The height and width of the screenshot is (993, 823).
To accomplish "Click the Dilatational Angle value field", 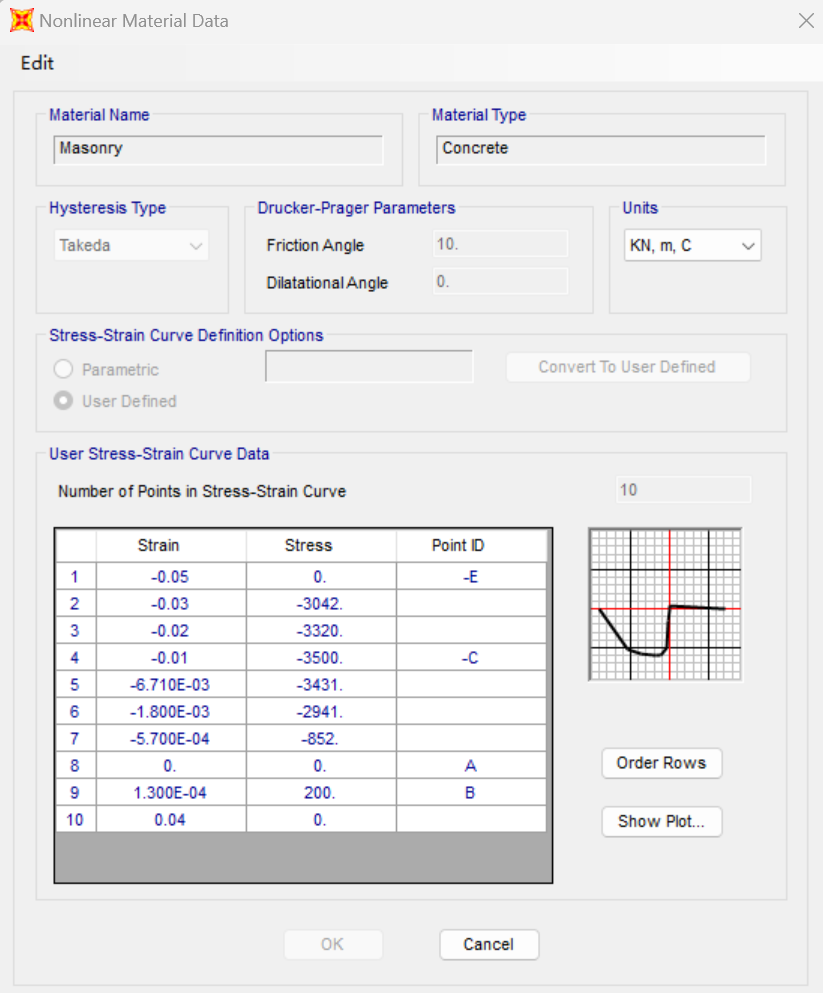I will 500,282.
